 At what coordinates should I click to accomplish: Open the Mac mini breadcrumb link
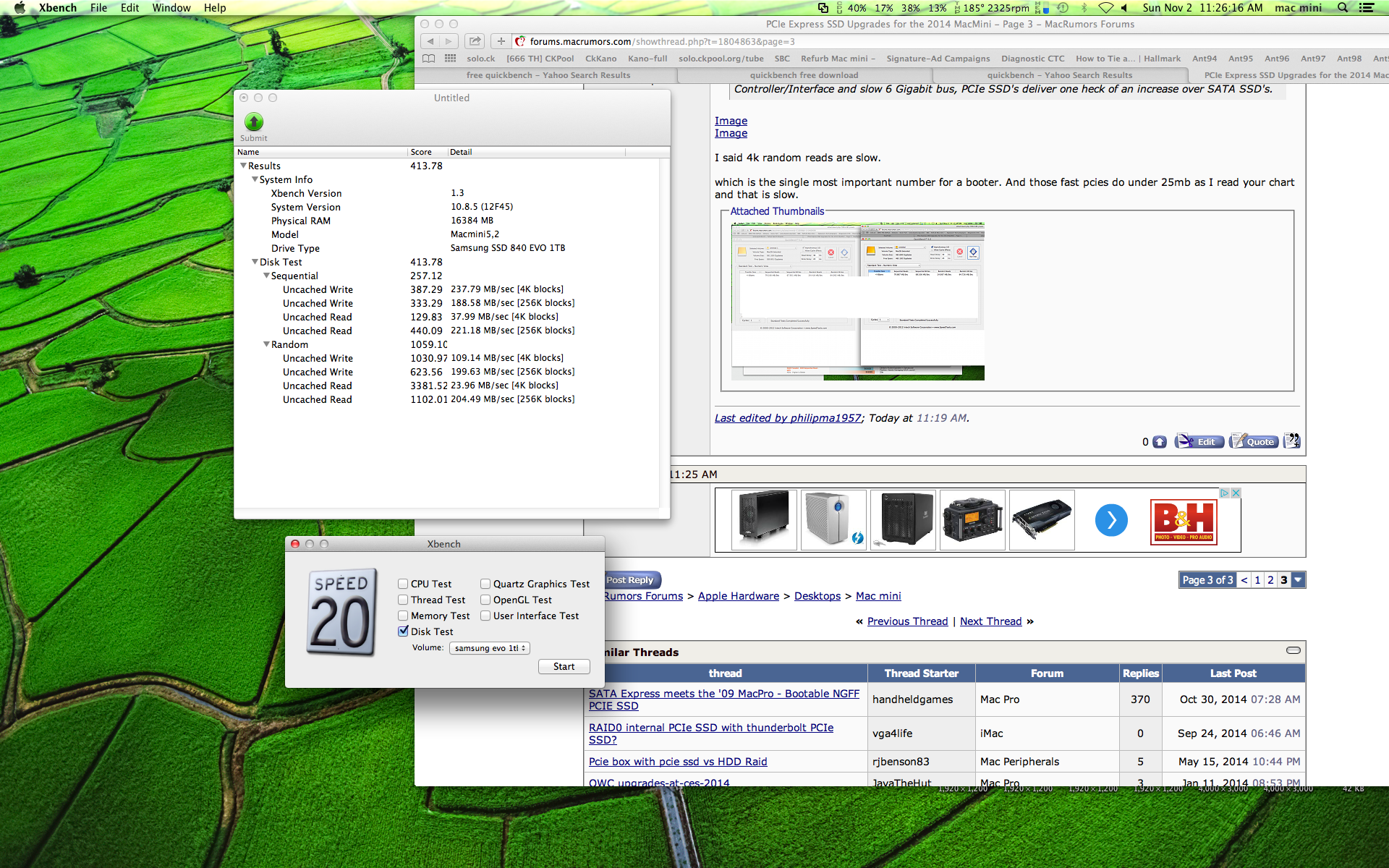point(878,596)
